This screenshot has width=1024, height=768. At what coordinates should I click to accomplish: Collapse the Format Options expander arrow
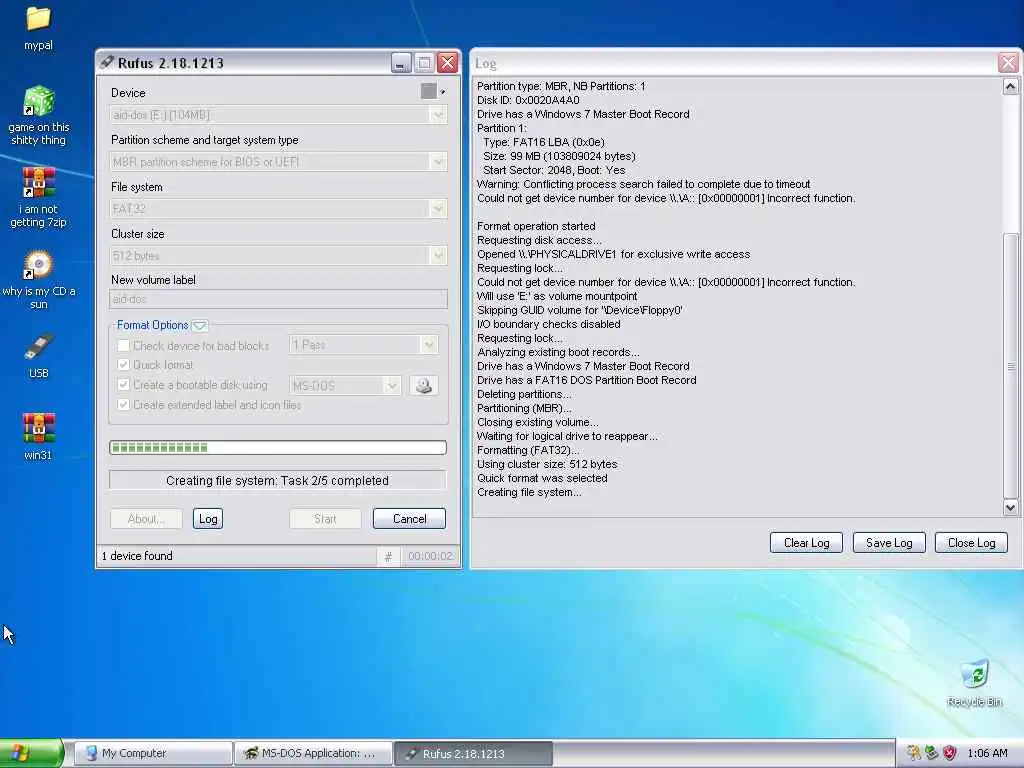(x=200, y=325)
